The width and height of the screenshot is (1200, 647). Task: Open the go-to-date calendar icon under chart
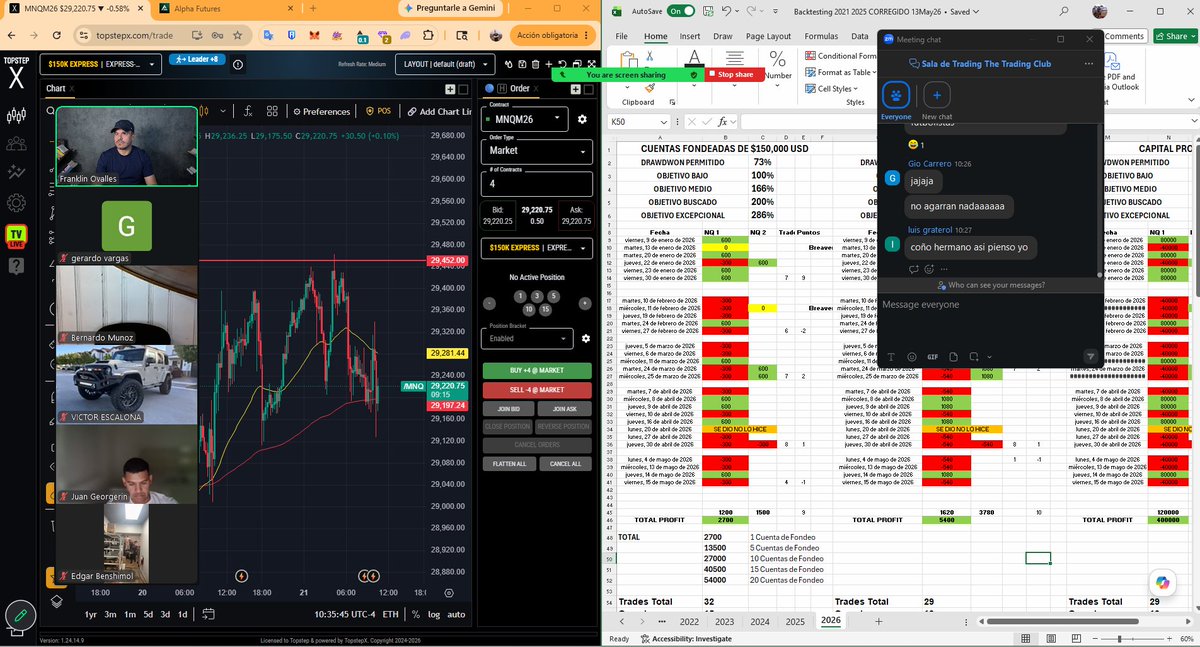(208, 614)
